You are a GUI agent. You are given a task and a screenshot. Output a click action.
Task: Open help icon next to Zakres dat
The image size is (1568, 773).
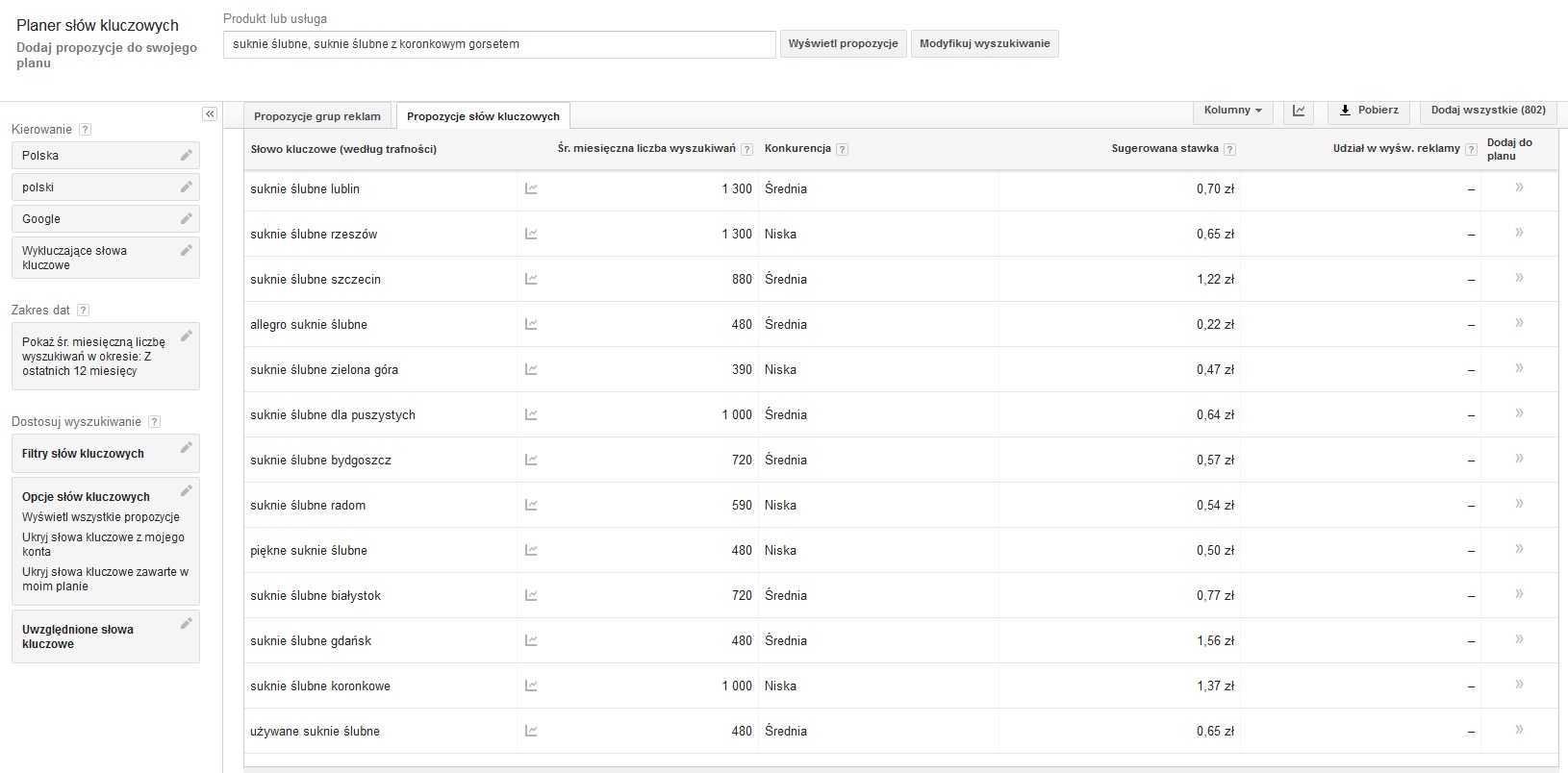[83, 311]
